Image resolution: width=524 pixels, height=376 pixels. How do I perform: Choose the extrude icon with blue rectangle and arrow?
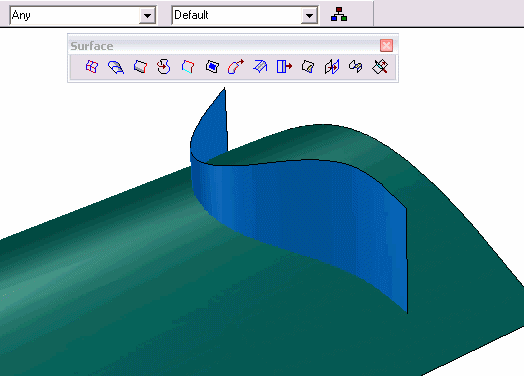pos(284,67)
